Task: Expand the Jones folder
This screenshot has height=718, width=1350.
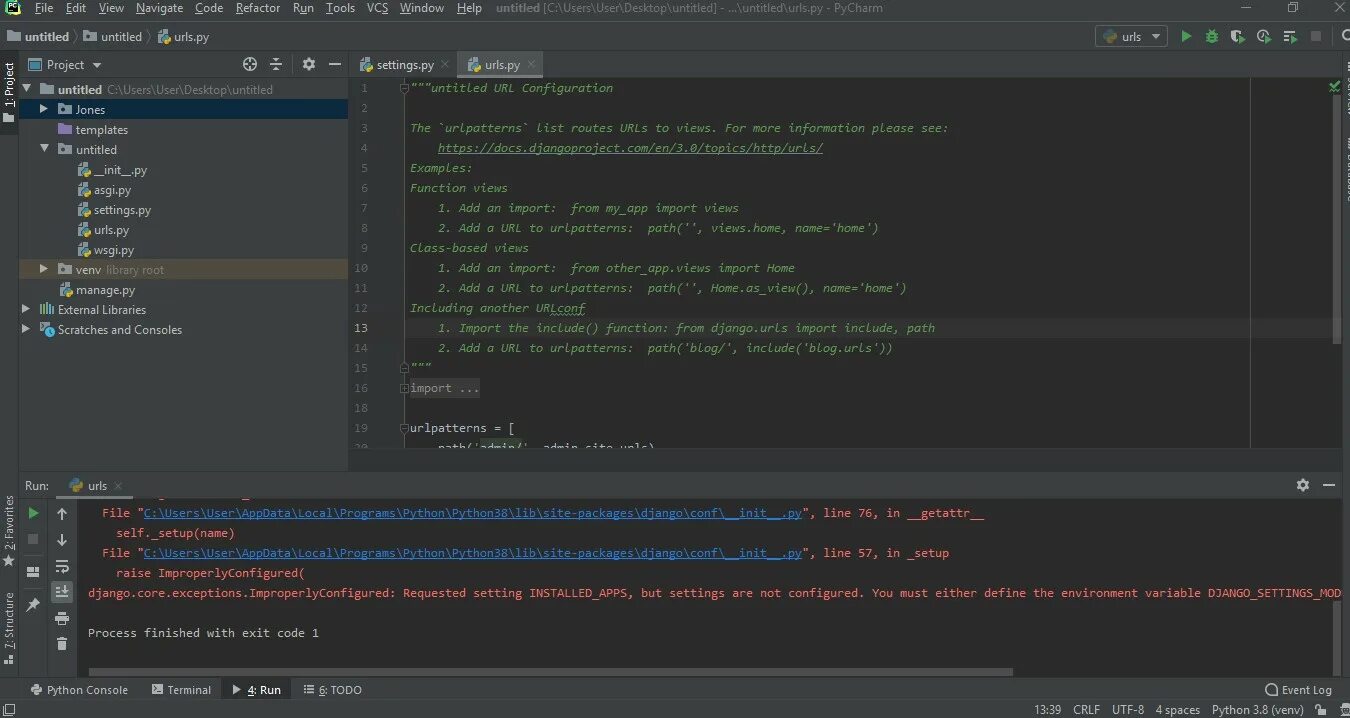Action: coord(44,109)
